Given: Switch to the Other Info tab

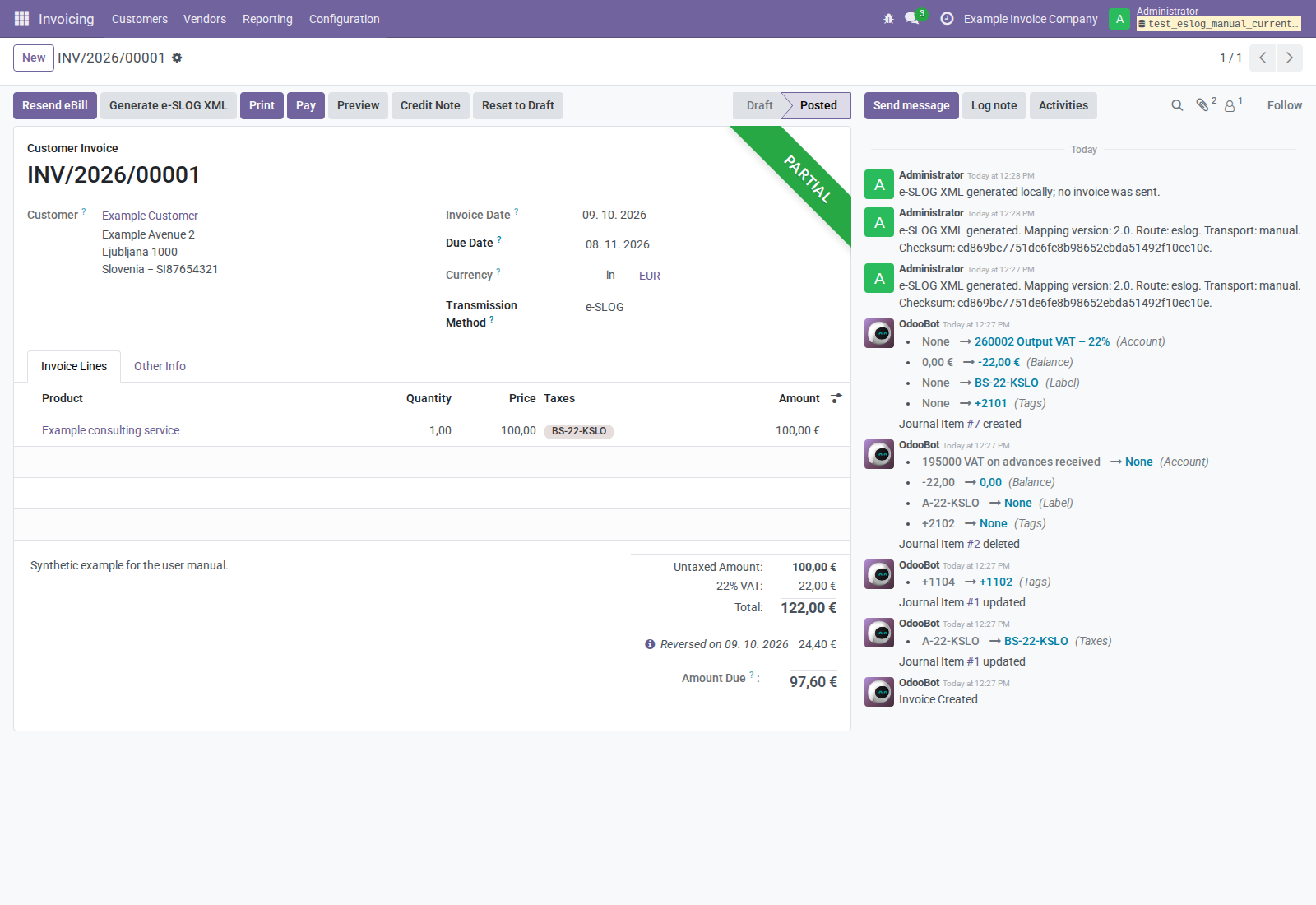Looking at the screenshot, I should 160,366.
